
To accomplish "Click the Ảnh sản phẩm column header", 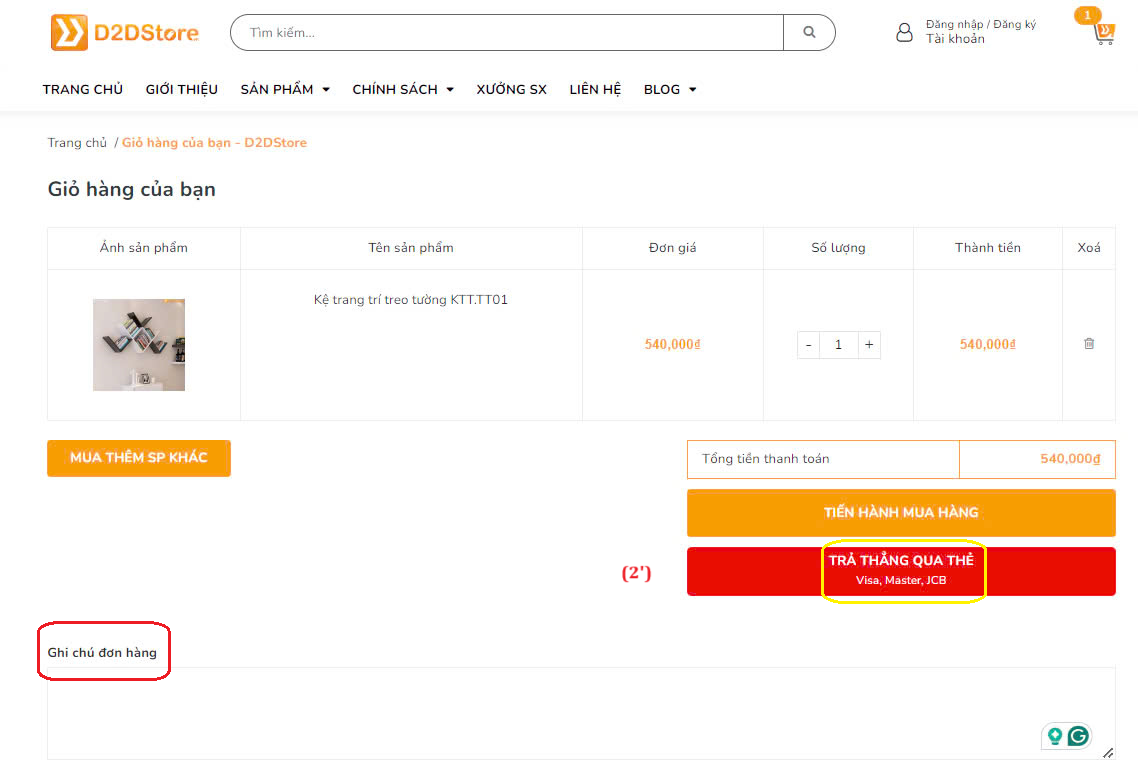I will 144,248.
